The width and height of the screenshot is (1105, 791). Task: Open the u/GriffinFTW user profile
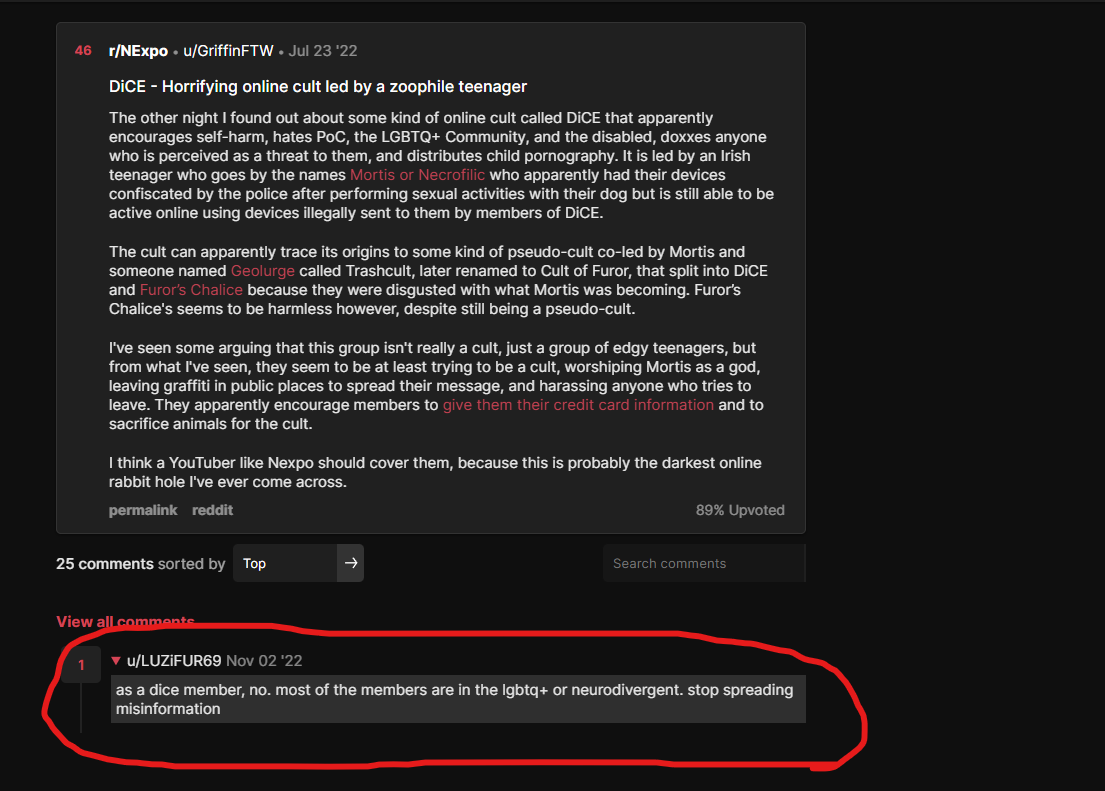pos(228,51)
